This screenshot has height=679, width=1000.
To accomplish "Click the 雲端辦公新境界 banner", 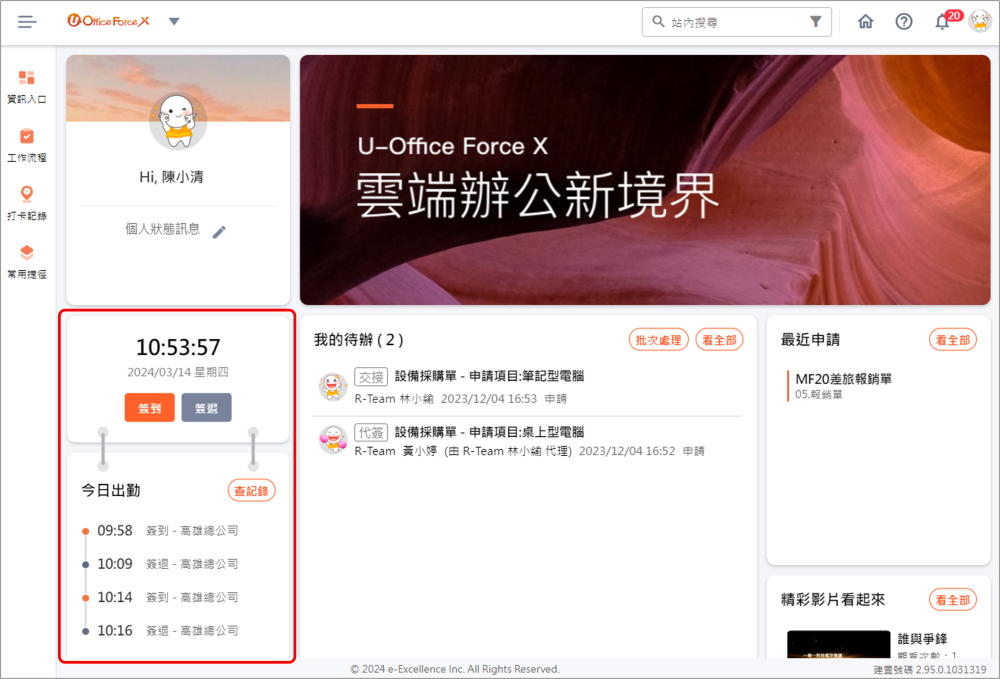I will 645,180.
